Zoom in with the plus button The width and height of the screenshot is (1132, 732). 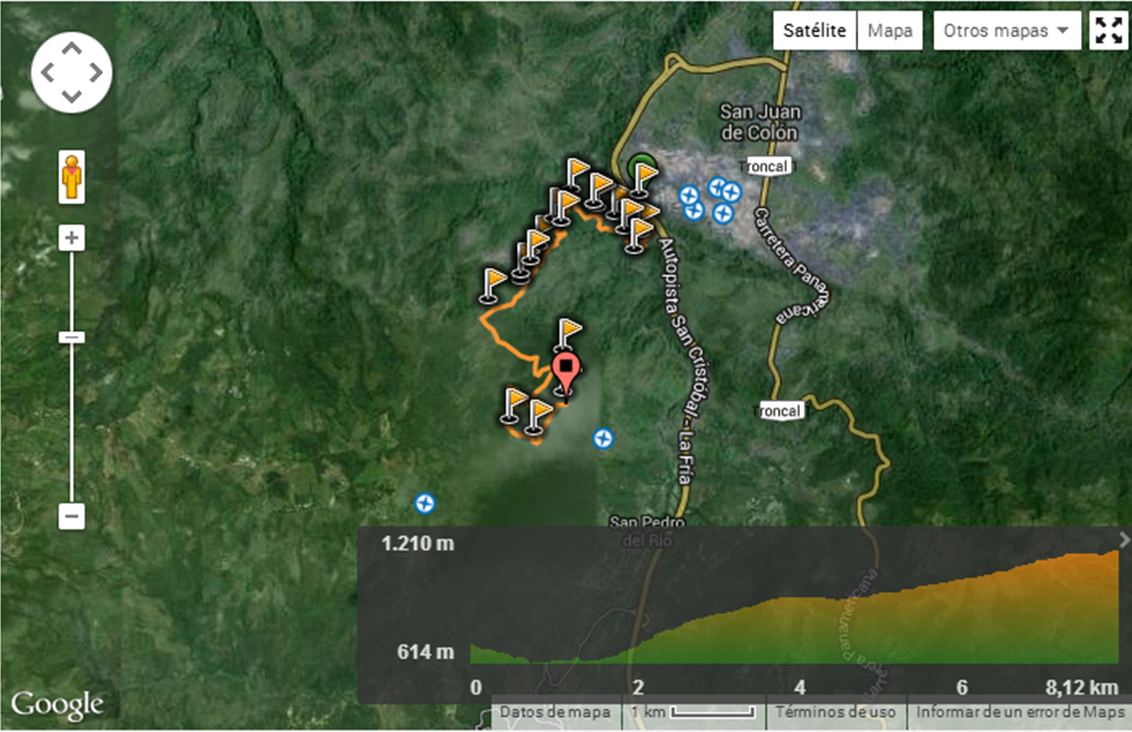71,238
